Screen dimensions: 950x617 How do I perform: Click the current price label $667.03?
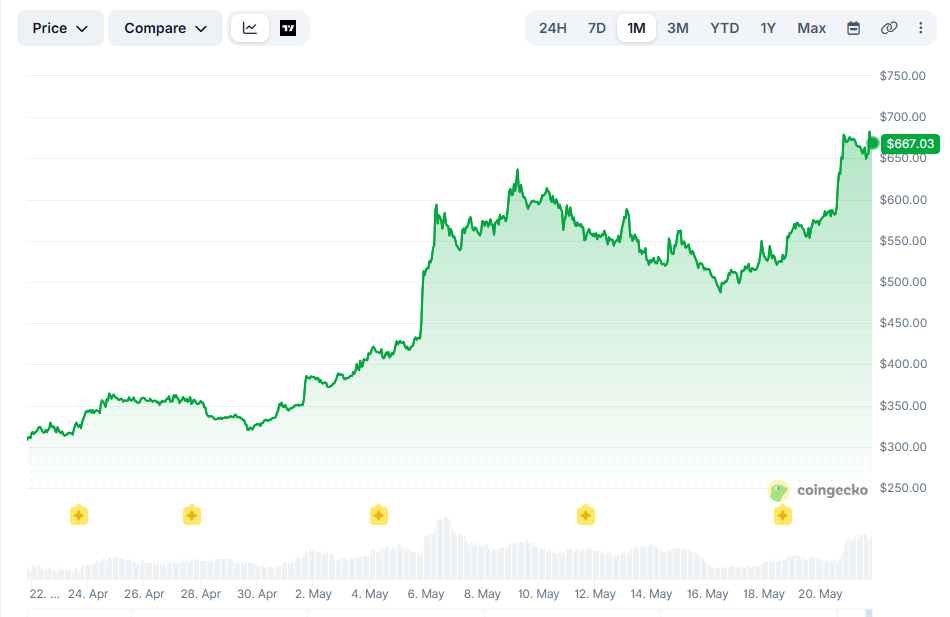pyautogui.click(x=910, y=144)
